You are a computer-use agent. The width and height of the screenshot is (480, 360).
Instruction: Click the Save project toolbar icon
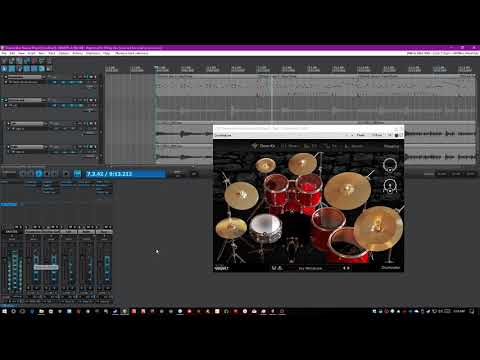19,61
